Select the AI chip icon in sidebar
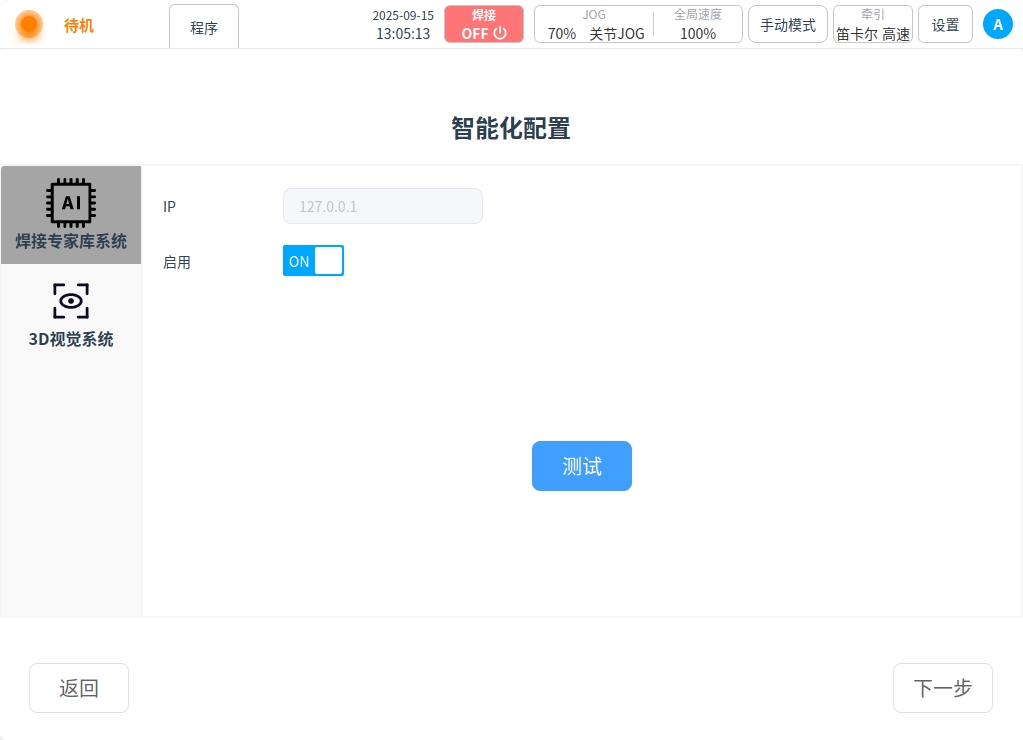Image resolution: width=1023 pixels, height=740 pixels. 71,203
